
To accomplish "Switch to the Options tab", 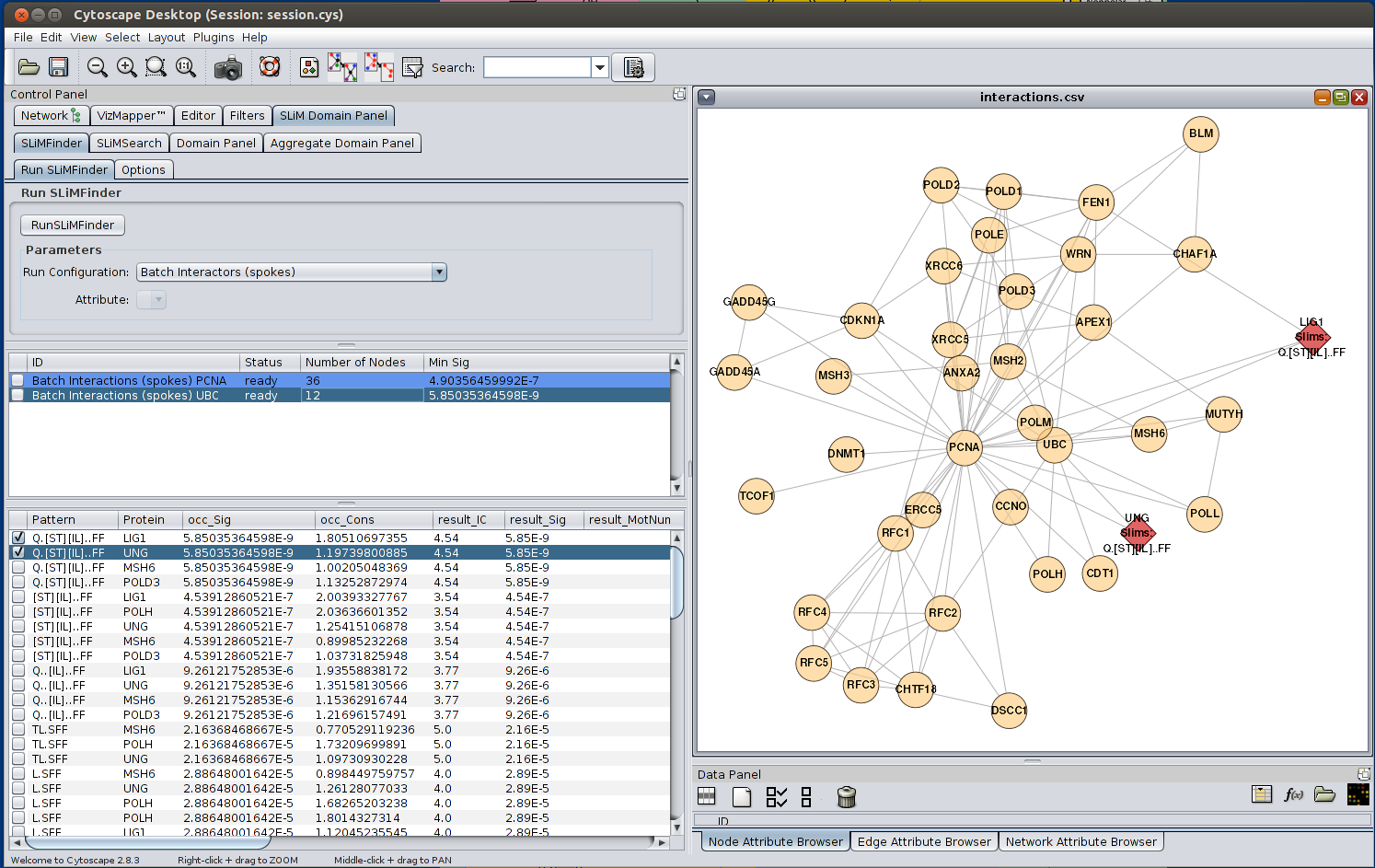I will pyautogui.click(x=143, y=170).
